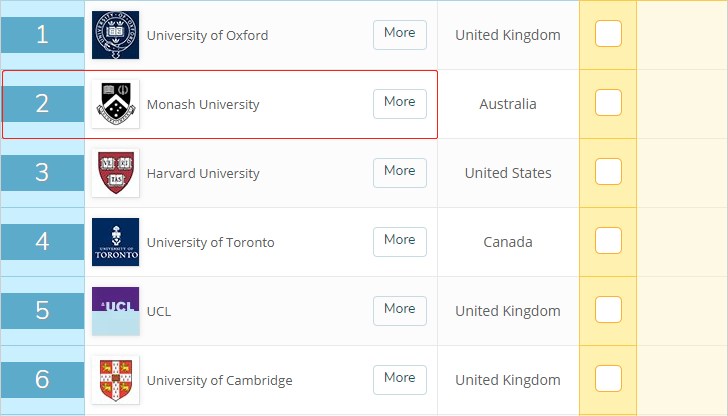Open More for the UCL entry
Screen dimensions: 728x416
[400, 311]
